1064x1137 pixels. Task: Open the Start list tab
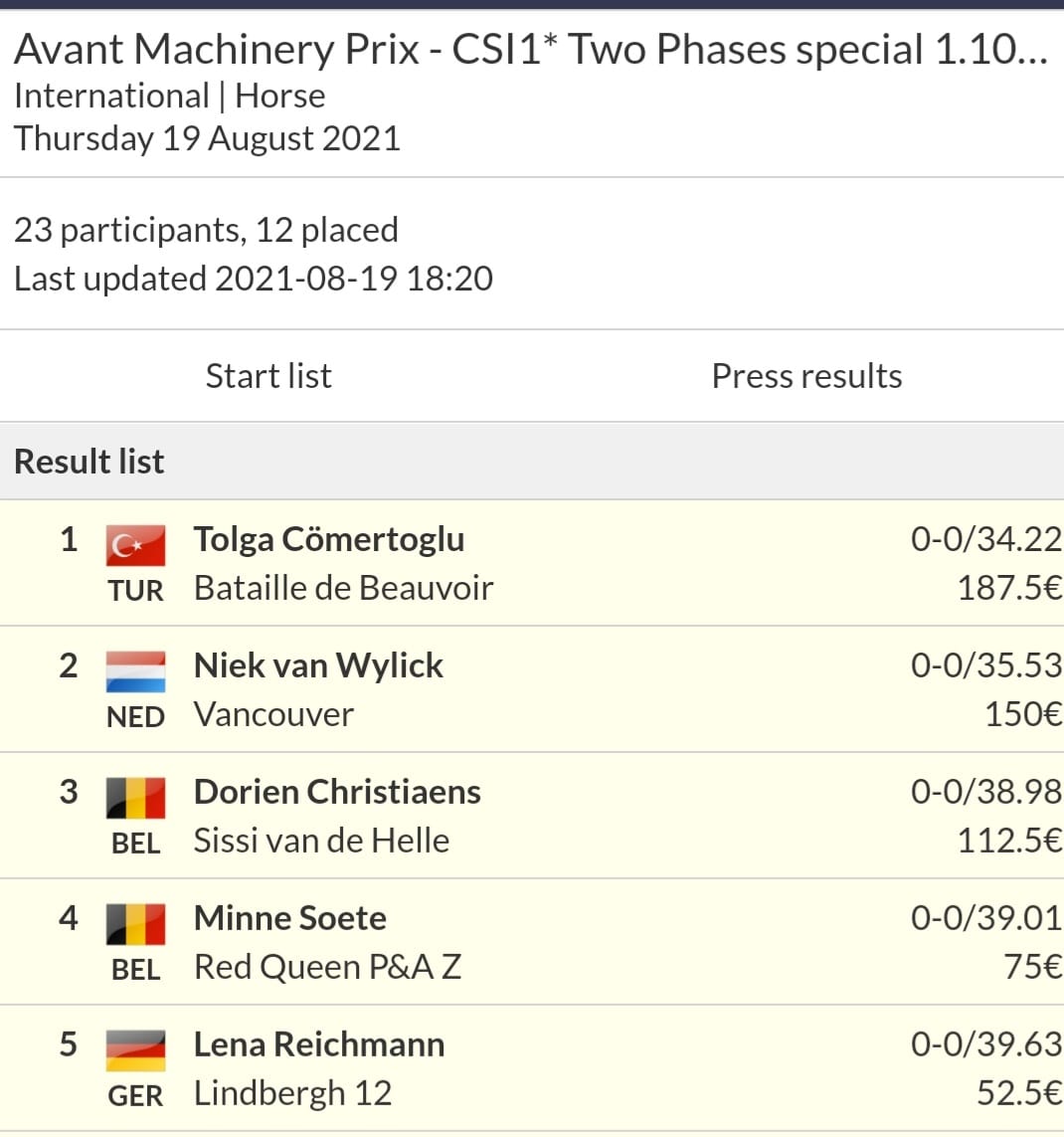[268, 376]
